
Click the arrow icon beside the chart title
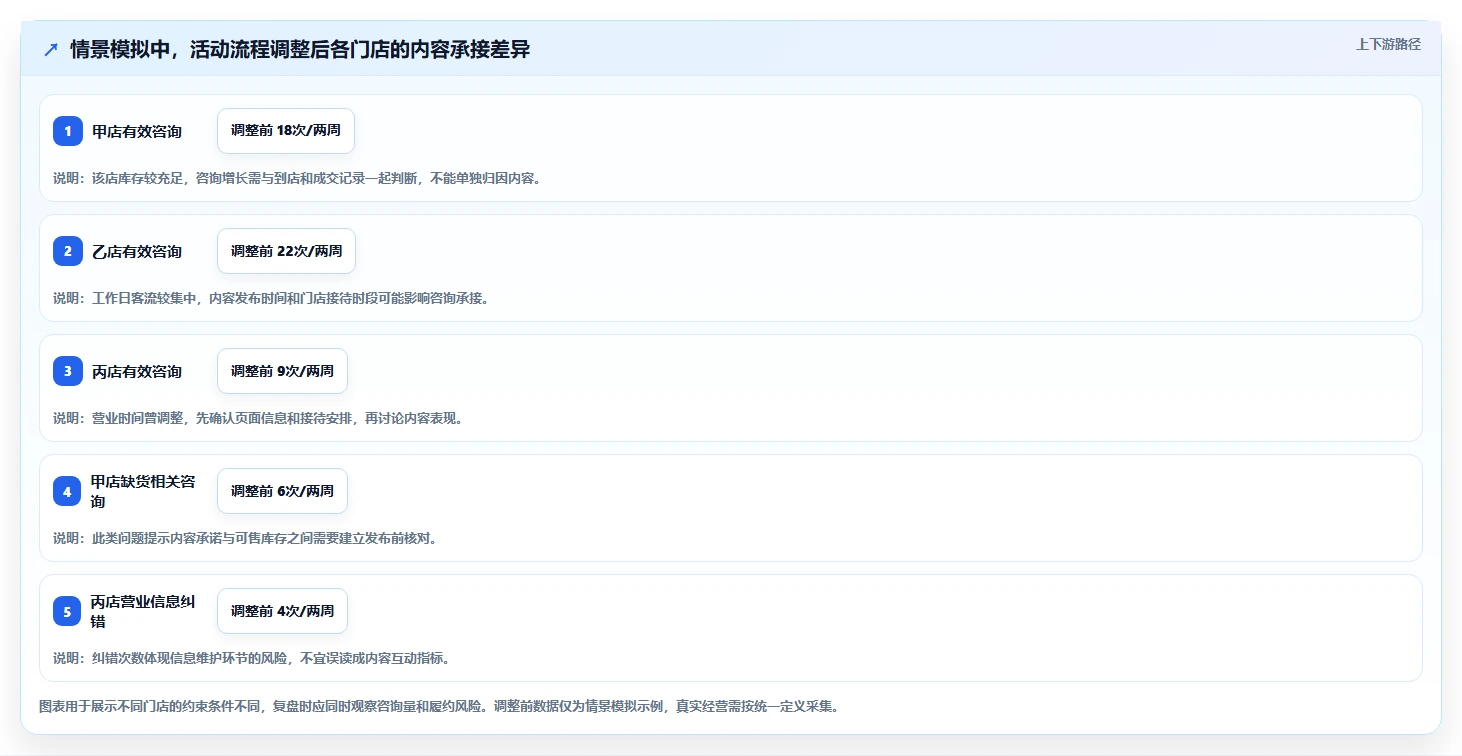[x=51, y=50]
